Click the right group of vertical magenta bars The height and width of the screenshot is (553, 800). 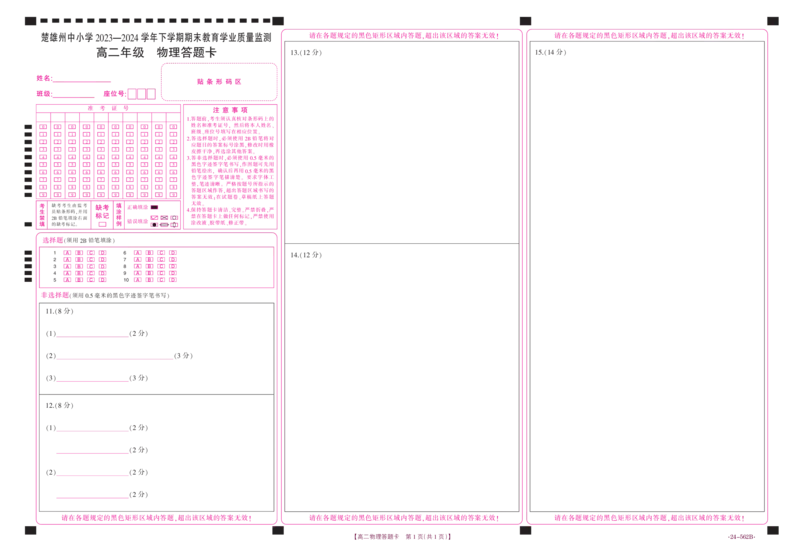click(155, 267)
